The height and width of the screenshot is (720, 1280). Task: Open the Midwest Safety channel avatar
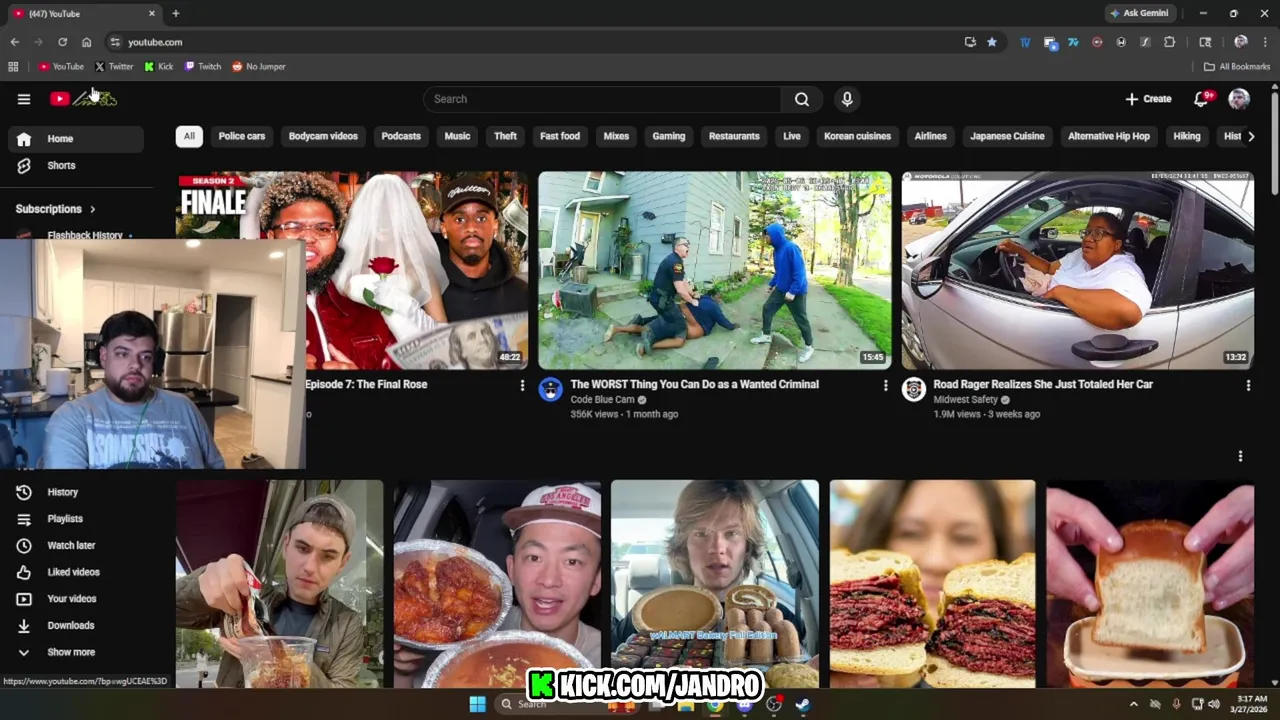(914, 389)
